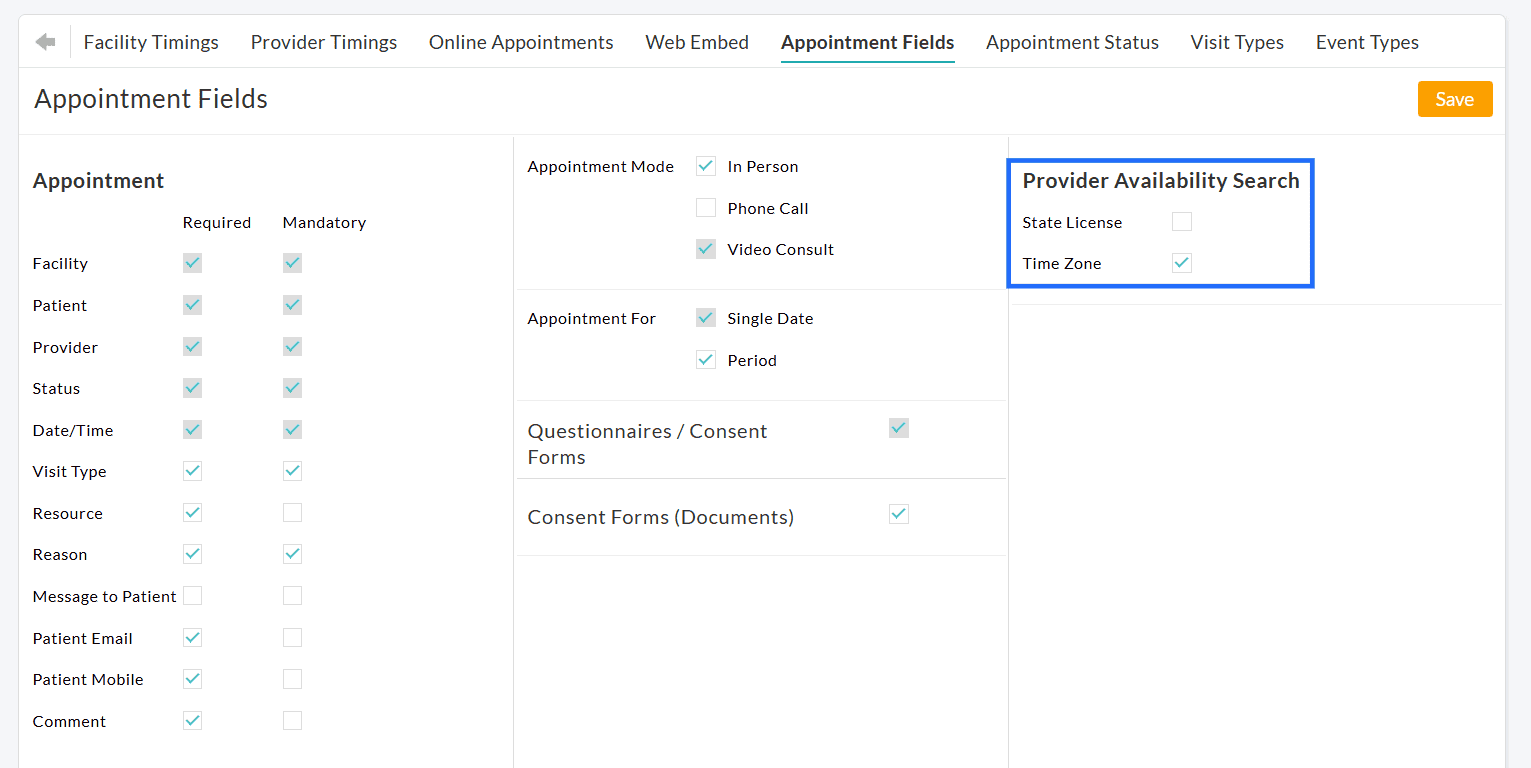Enable the Phone Call appointment mode
This screenshot has width=1531, height=768.
706,207
